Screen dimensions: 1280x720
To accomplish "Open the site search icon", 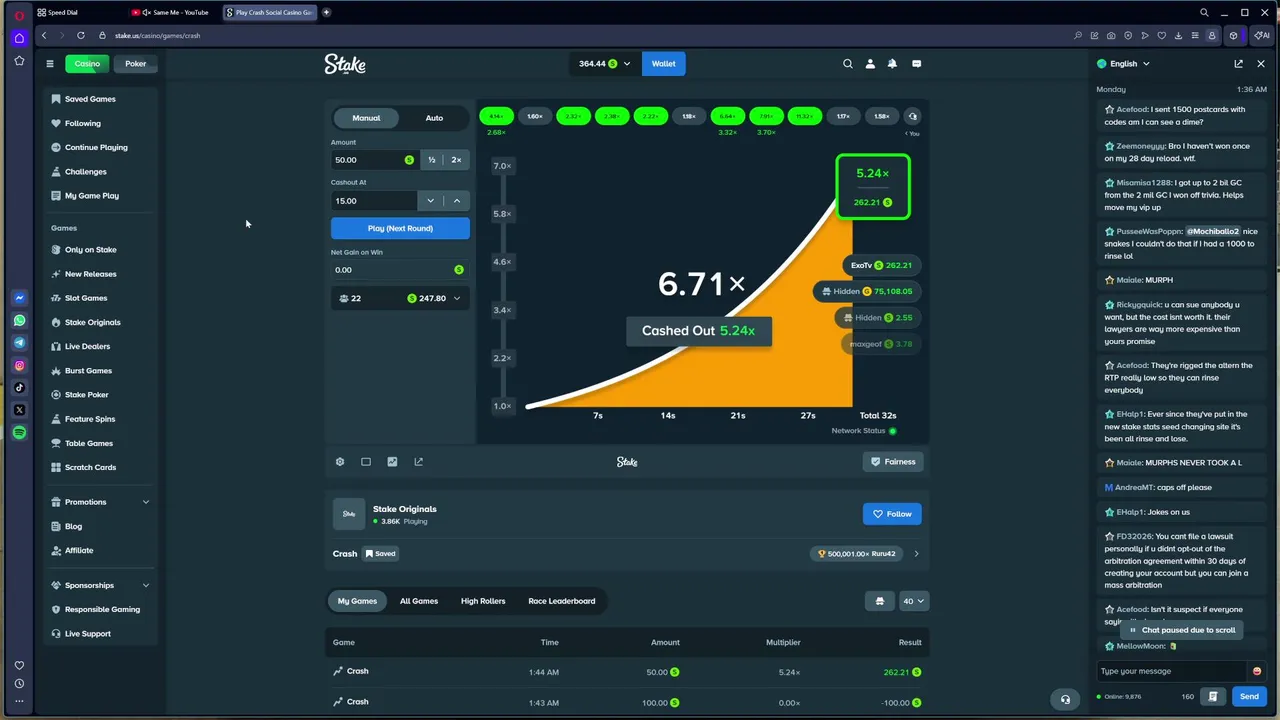I will click(848, 64).
